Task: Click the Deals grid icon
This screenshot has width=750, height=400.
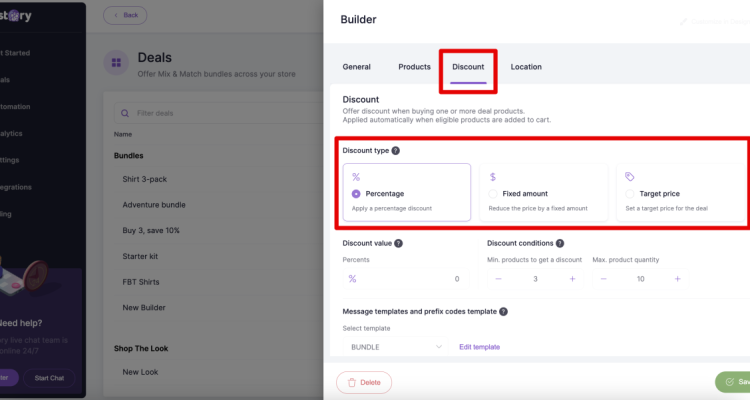Action: coord(116,63)
